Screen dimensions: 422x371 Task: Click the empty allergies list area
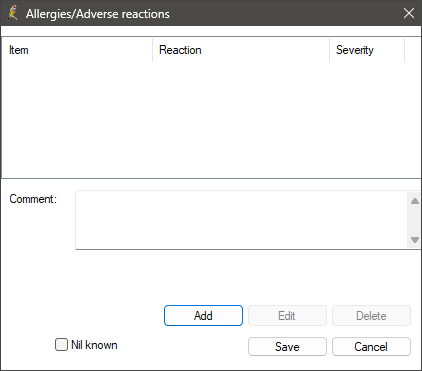211,120
